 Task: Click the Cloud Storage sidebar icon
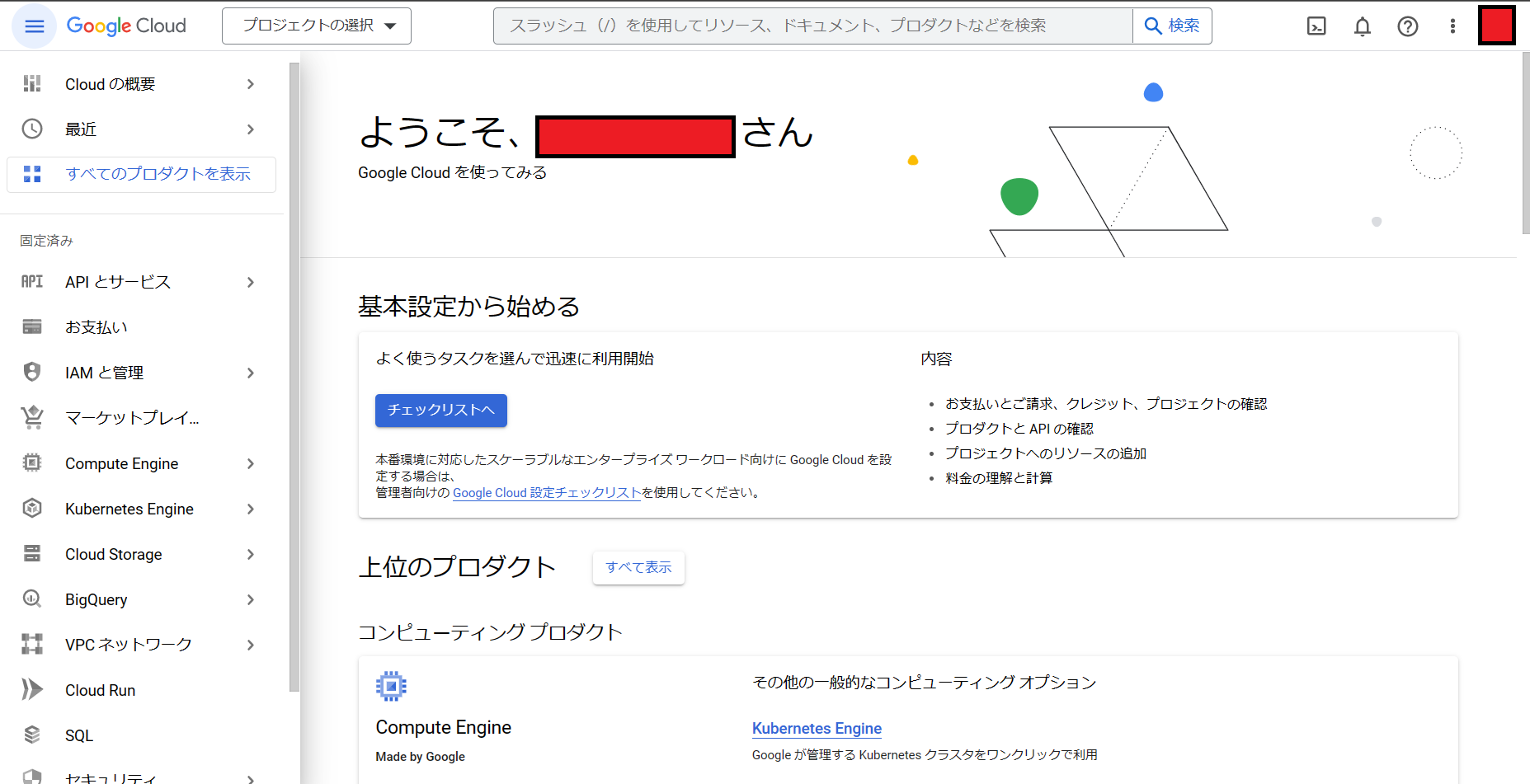point(32,554)
